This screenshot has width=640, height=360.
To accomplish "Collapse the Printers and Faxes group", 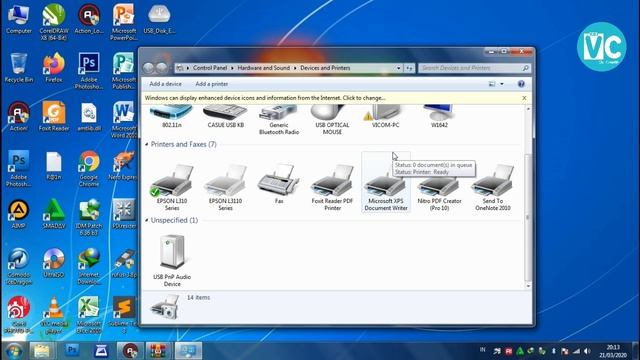I will click(x=147, y=144).
